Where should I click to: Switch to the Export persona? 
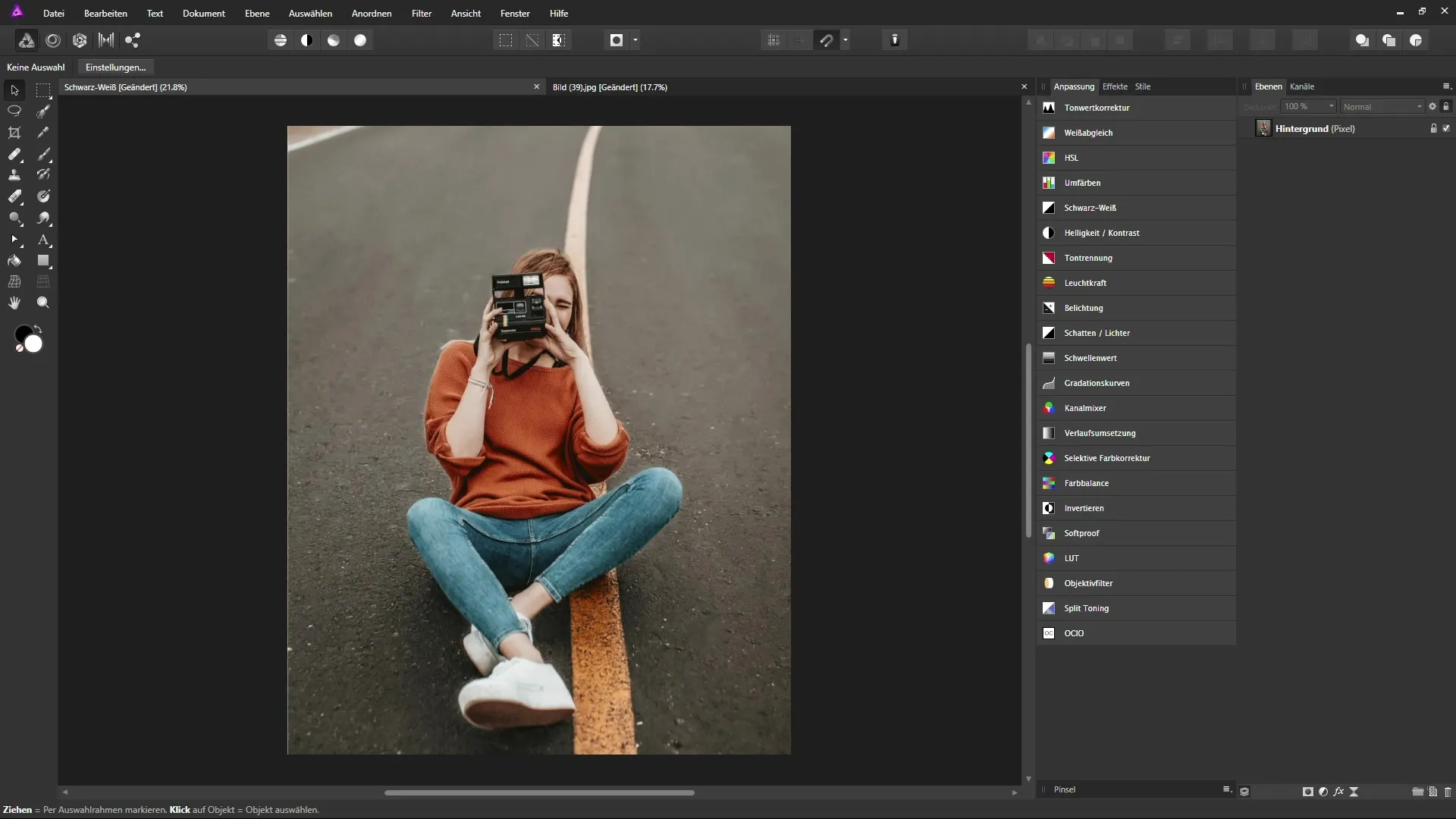133,40
